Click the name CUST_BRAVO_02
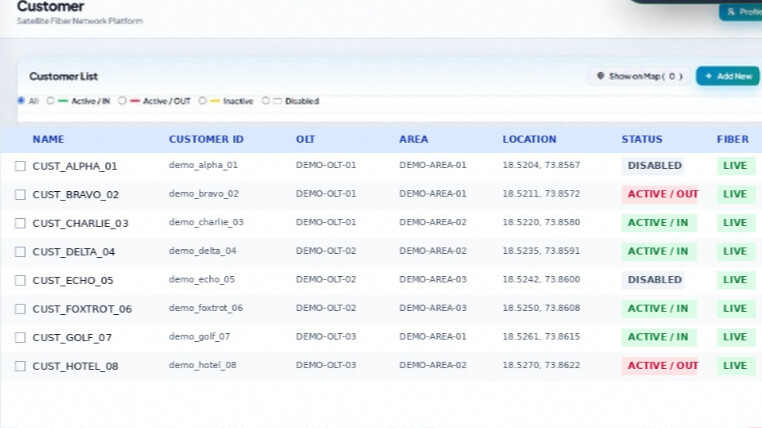 click(76, 195)
